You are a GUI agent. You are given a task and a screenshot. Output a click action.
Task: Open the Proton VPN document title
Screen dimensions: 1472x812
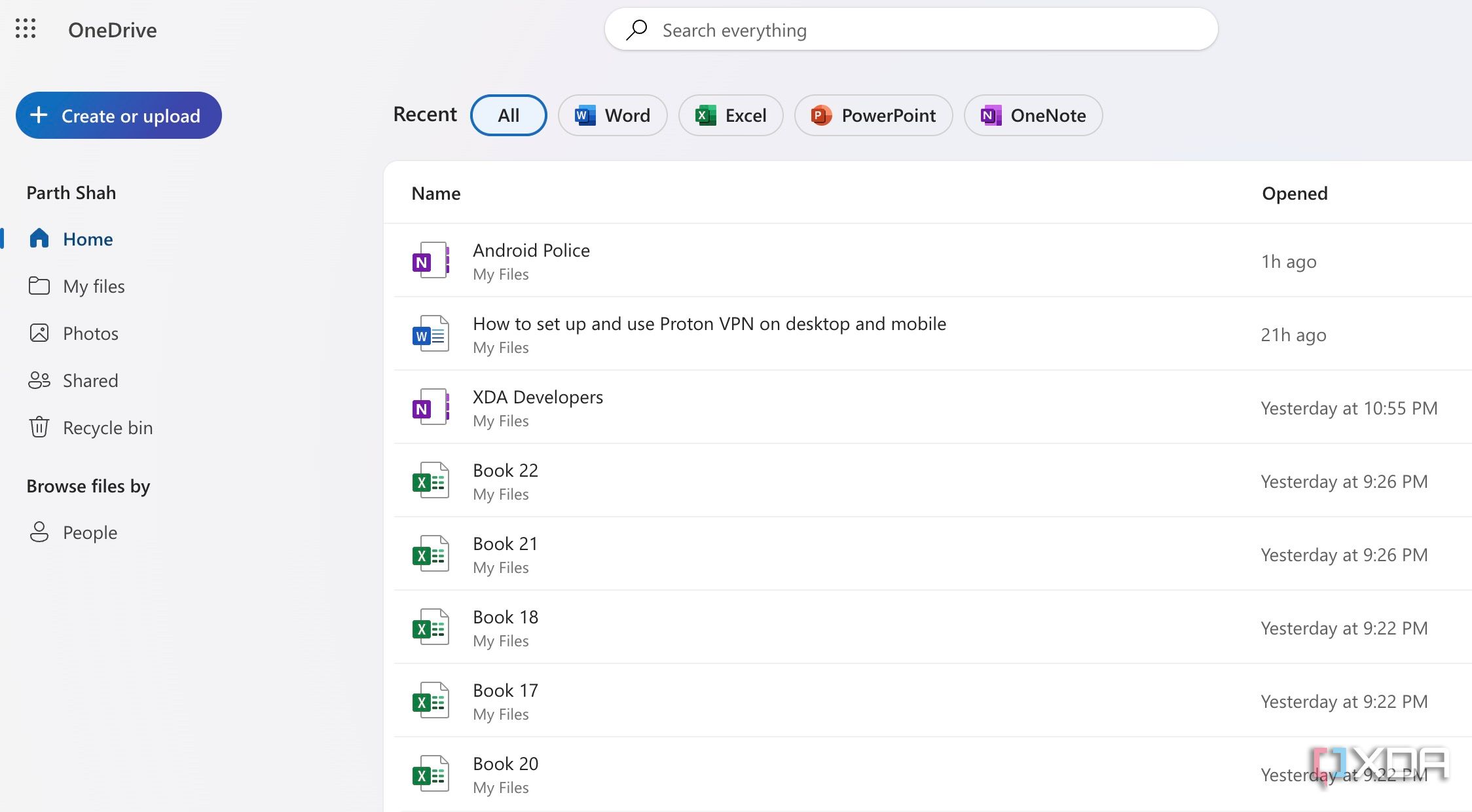click(709, 323)
